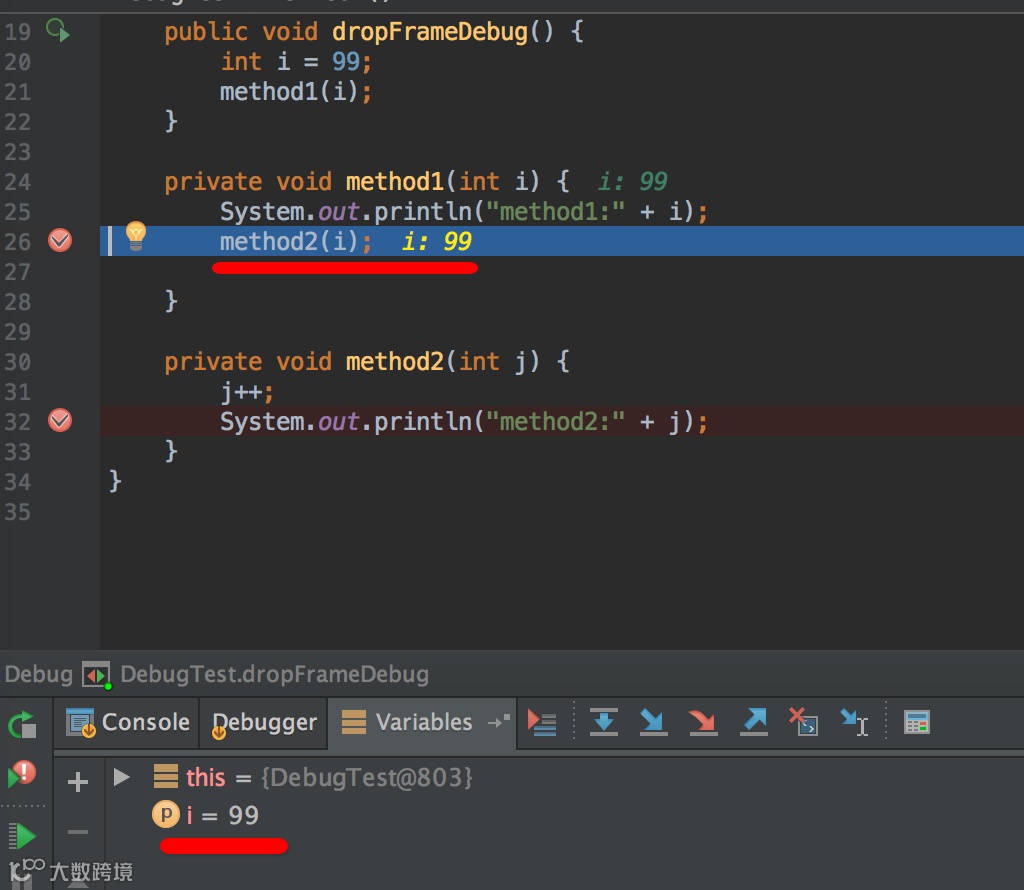
Task: Click the restore layout arrow beside Variables
Action: click(x=499, y=722)
